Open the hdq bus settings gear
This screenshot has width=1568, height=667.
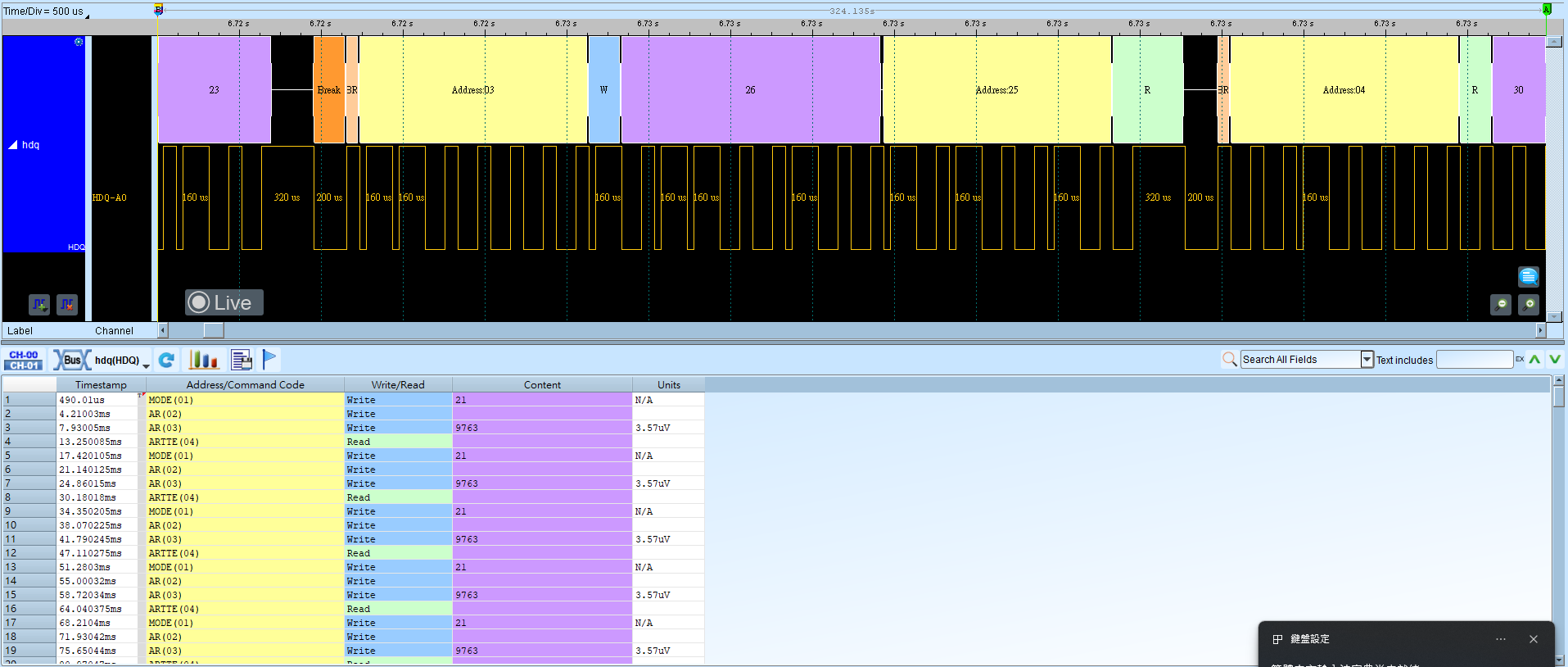point(79,42)
